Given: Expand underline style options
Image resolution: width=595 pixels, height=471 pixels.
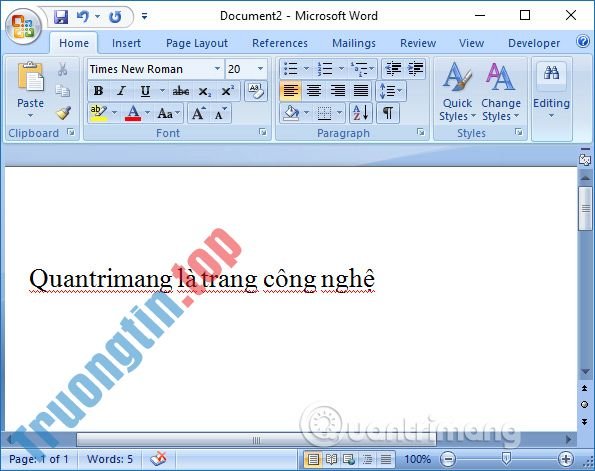Looking at the screenshot, I should pyautogui.click(x=162, y=91).
